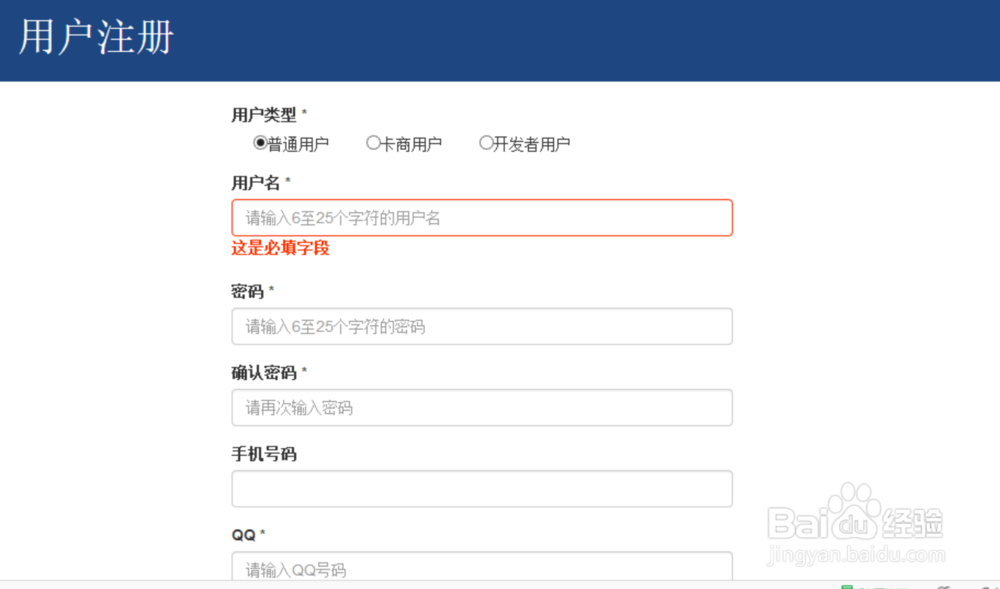This screenshot has width=1000, height=589.
Task: Focus the 用户名 username input field
Action: pos(482,218)
